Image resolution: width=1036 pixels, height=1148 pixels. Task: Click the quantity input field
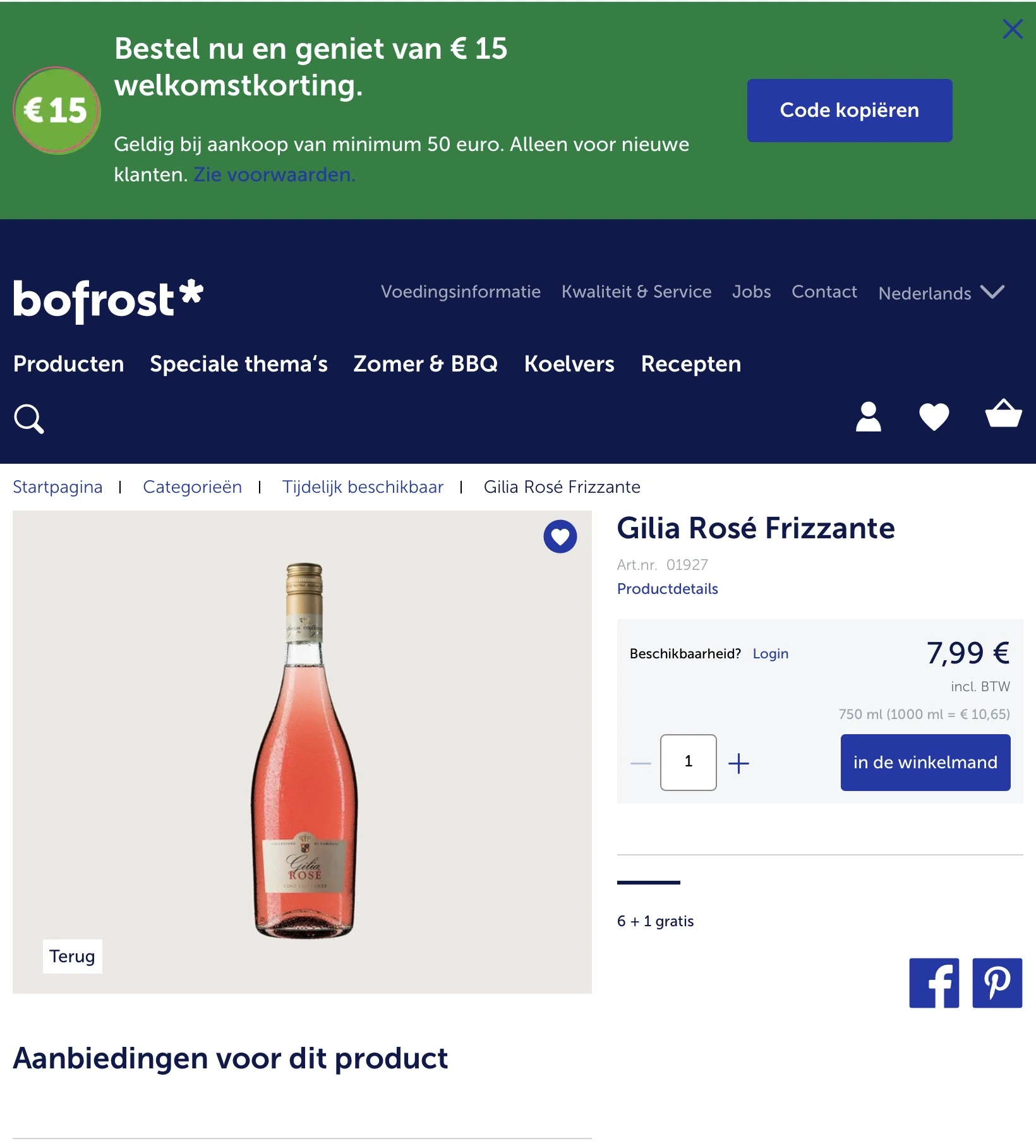(x=688, y=763)
